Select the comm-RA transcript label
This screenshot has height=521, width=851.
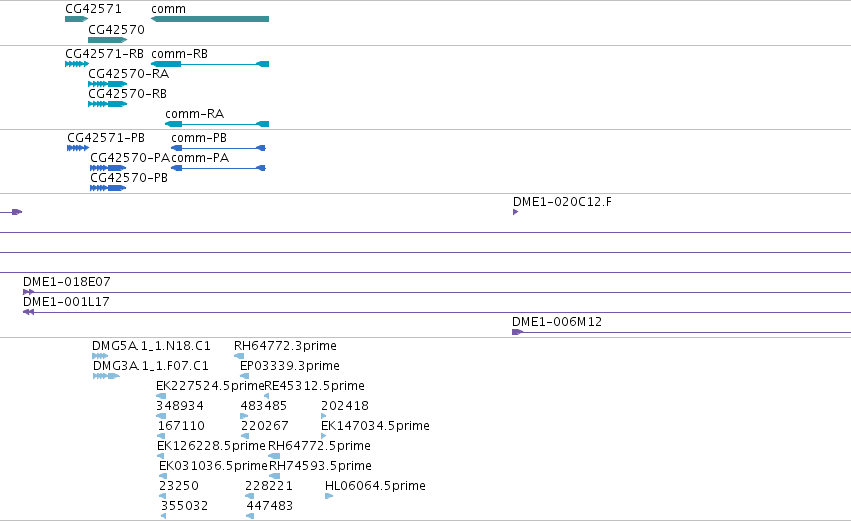click(x=194, y=114)
